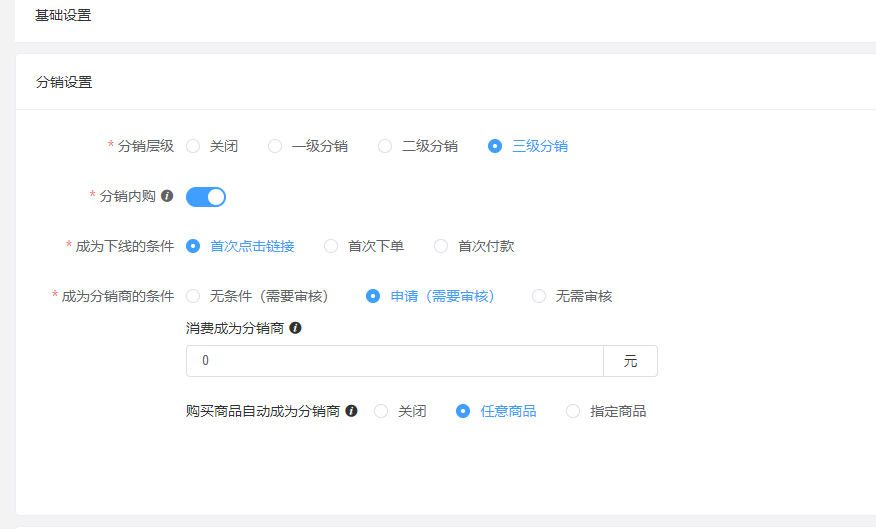This screenshot has height=529, width=876.
Task: Click the 基础设置 section heading
Action: (63, 16)
